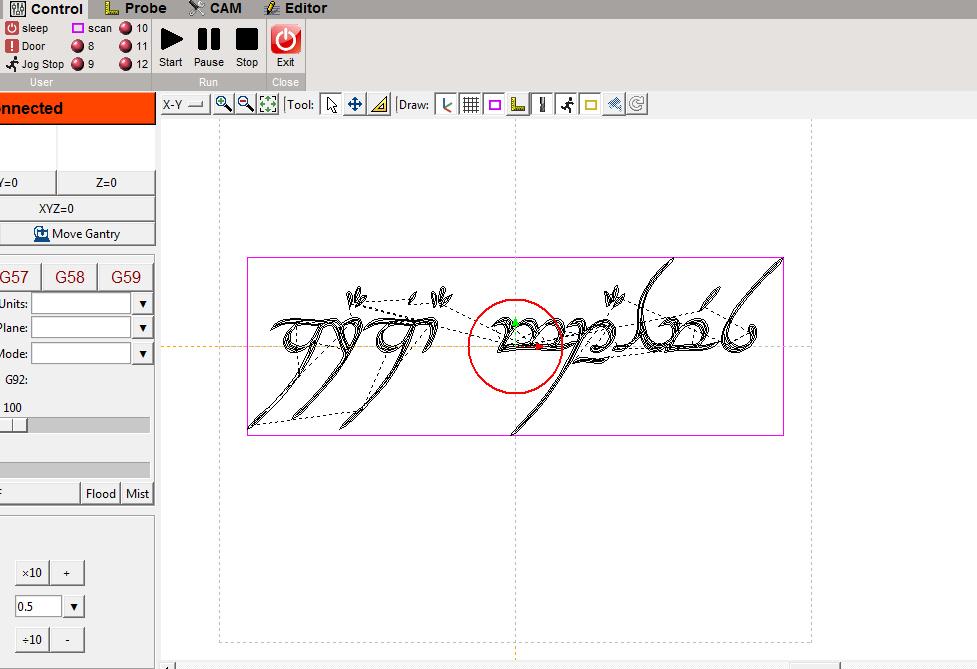Toggle the grid display

(470, 105)
